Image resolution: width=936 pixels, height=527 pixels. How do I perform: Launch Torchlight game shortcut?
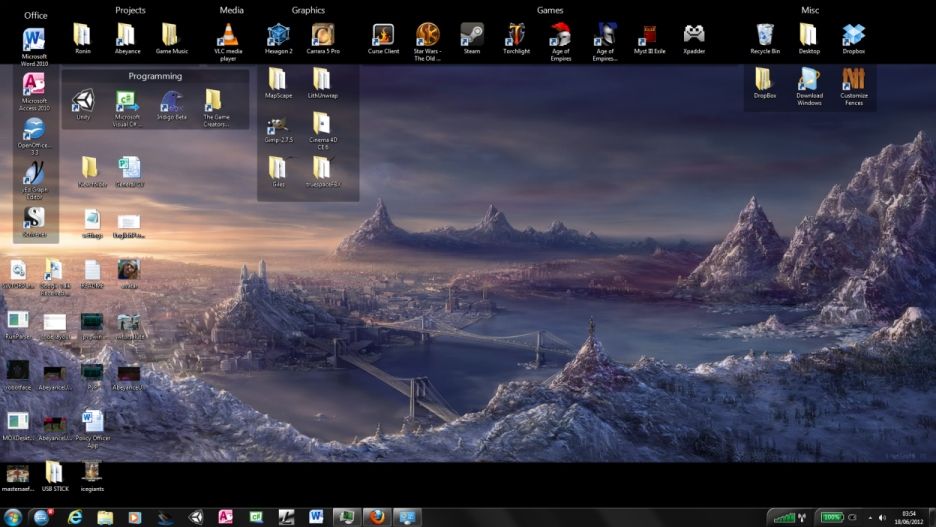coord(516,39)
